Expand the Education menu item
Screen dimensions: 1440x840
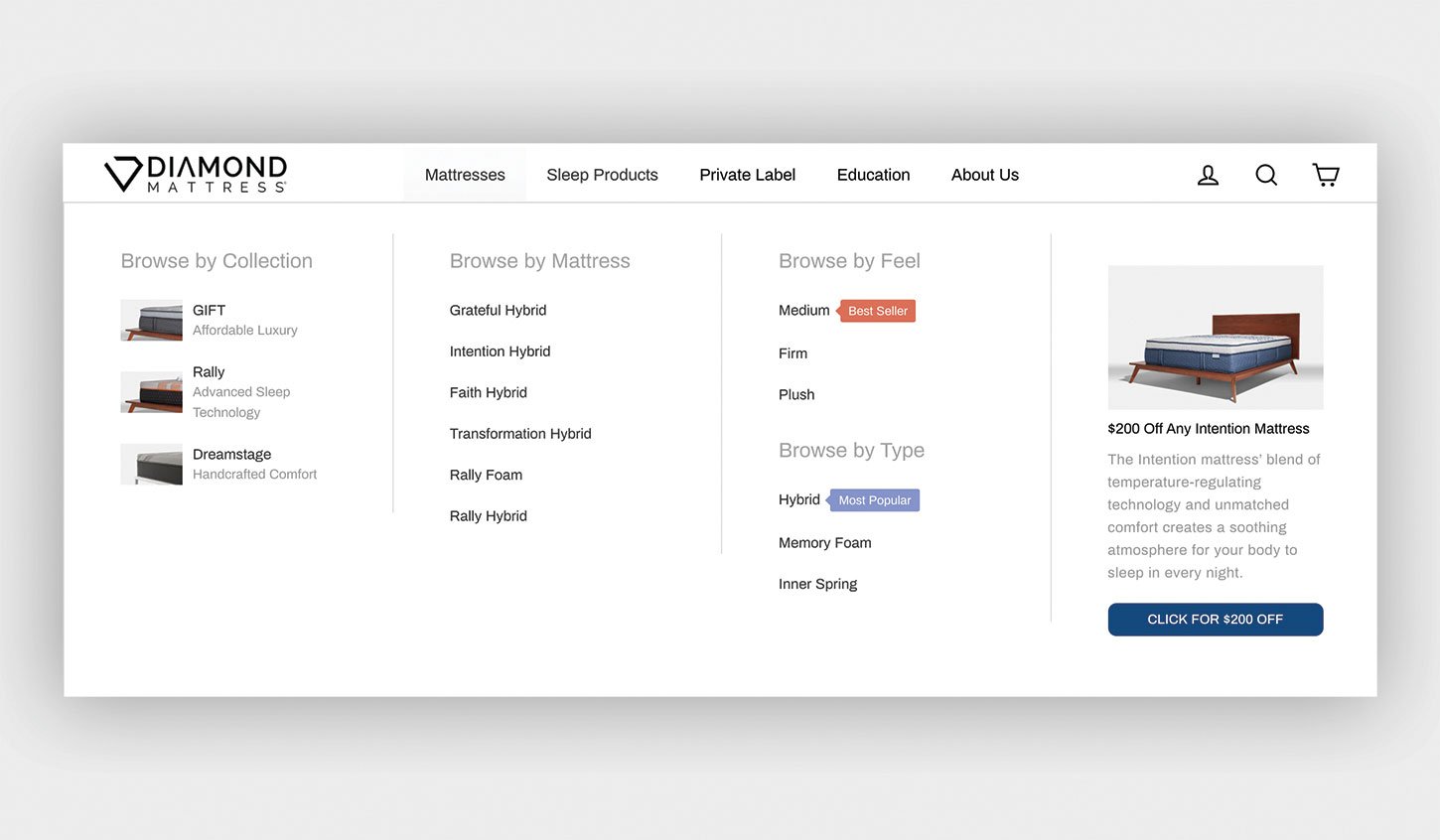pos(873,175)
